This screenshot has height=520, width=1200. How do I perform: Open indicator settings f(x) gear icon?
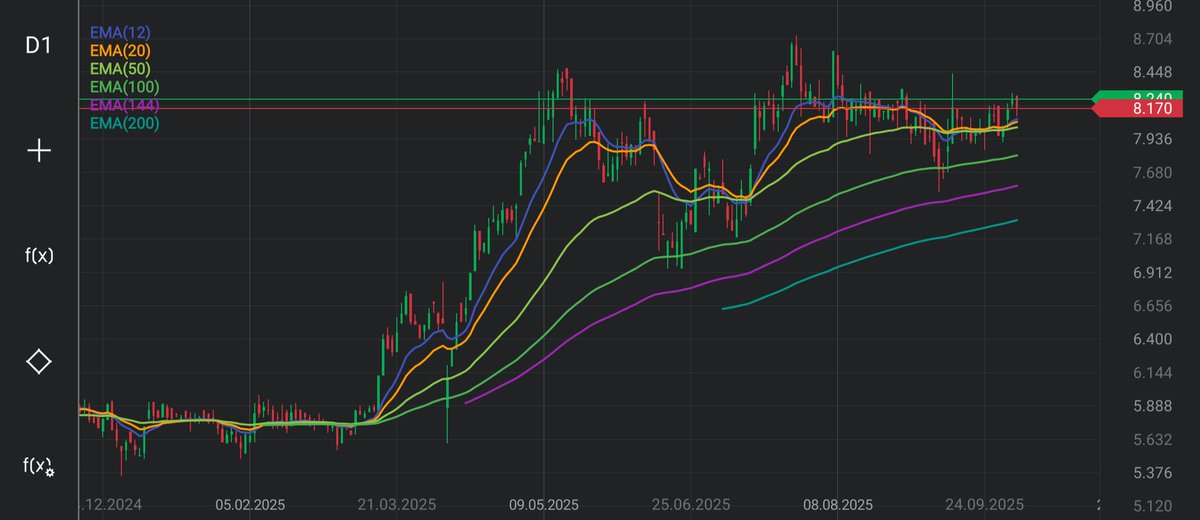39,466
